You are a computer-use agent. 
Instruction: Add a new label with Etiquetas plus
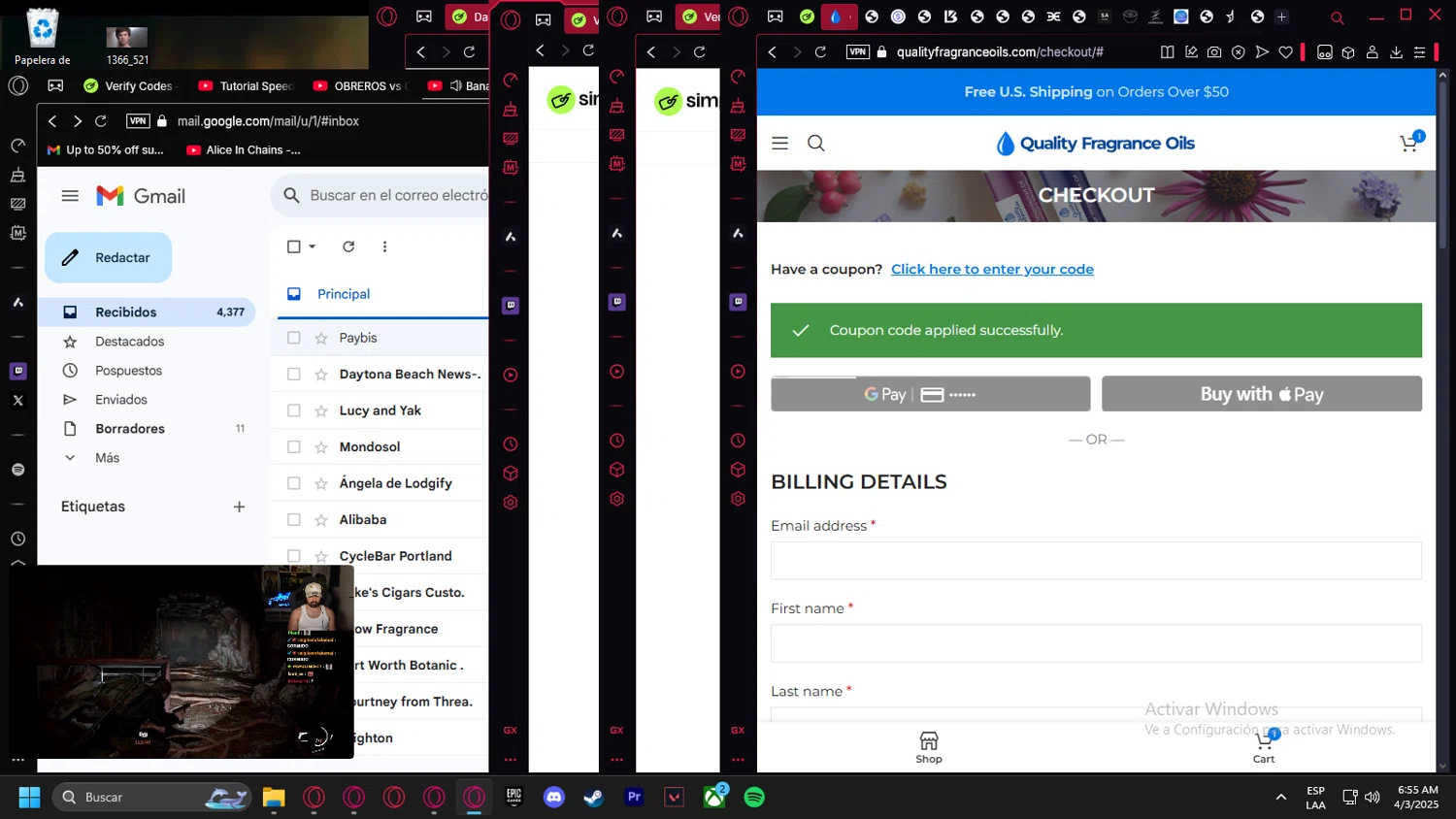[239, 507]
